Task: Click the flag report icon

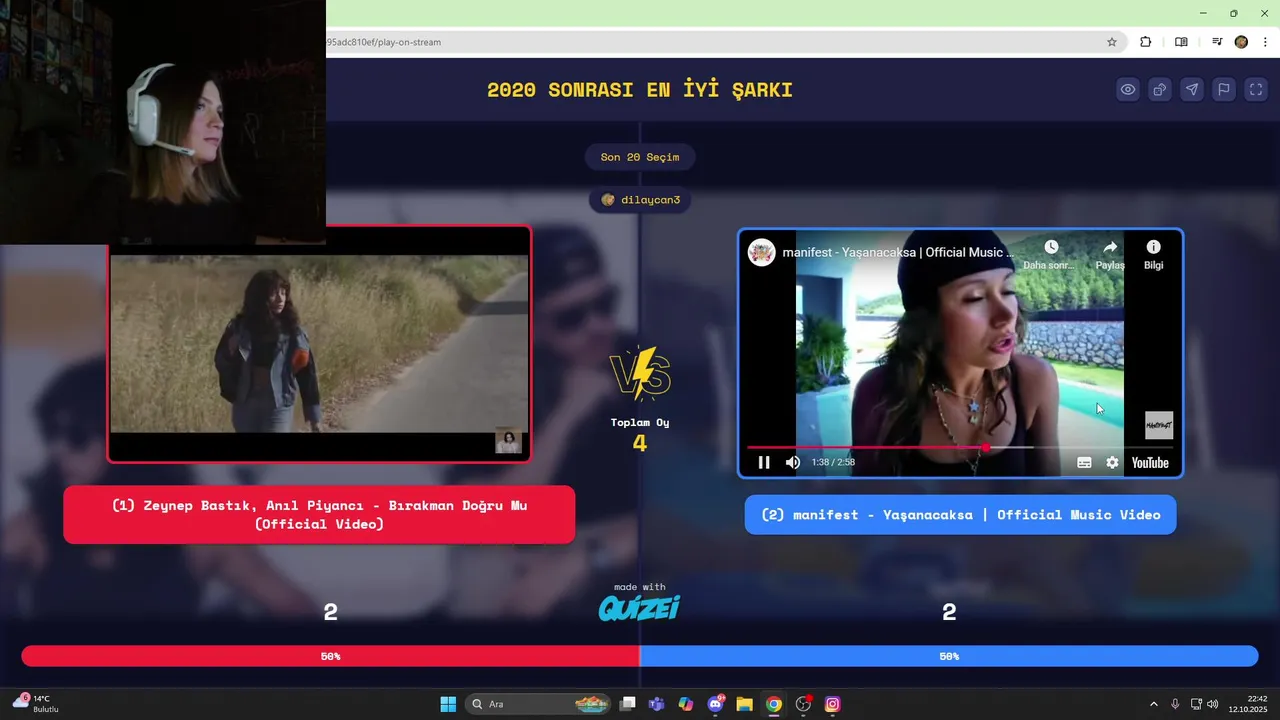Action: 1224,90
